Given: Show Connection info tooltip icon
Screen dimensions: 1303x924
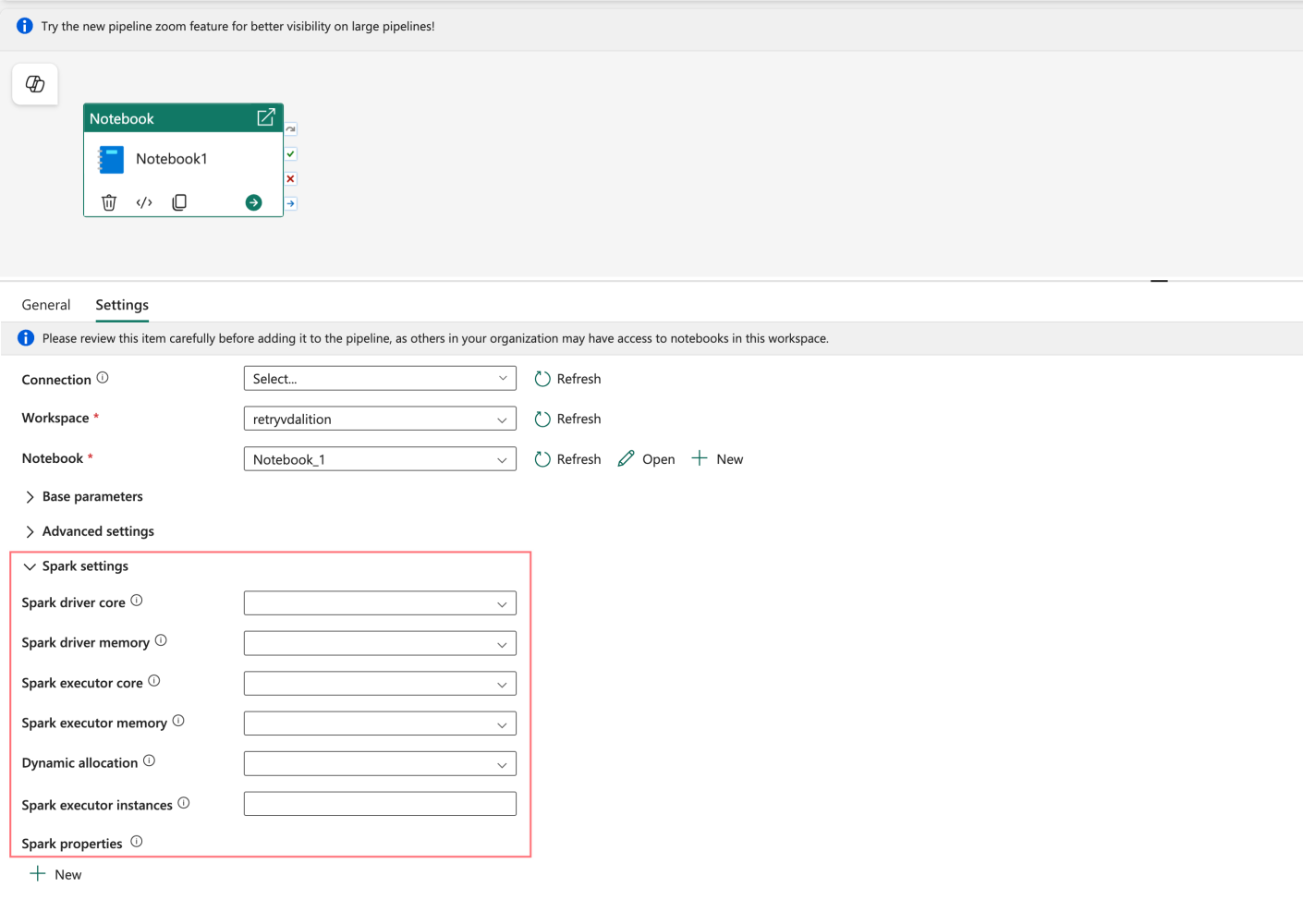Looking at the screenshot, I should tap(103, 377).
